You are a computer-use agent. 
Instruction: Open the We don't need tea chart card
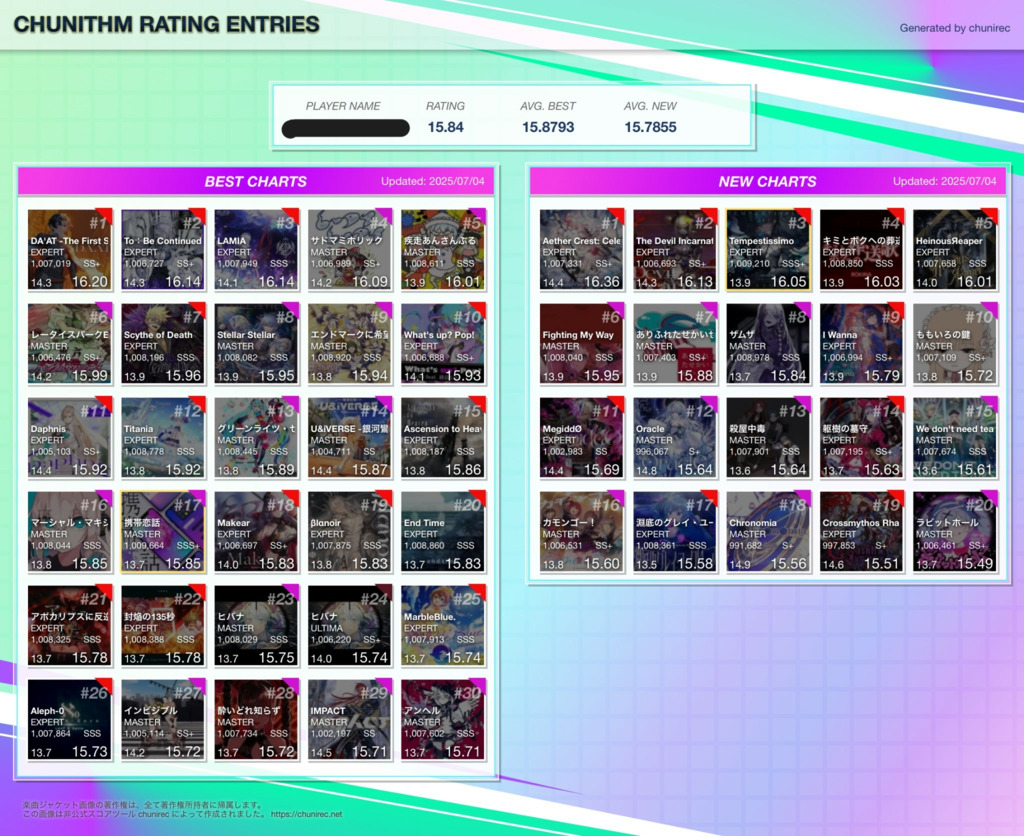955,438
